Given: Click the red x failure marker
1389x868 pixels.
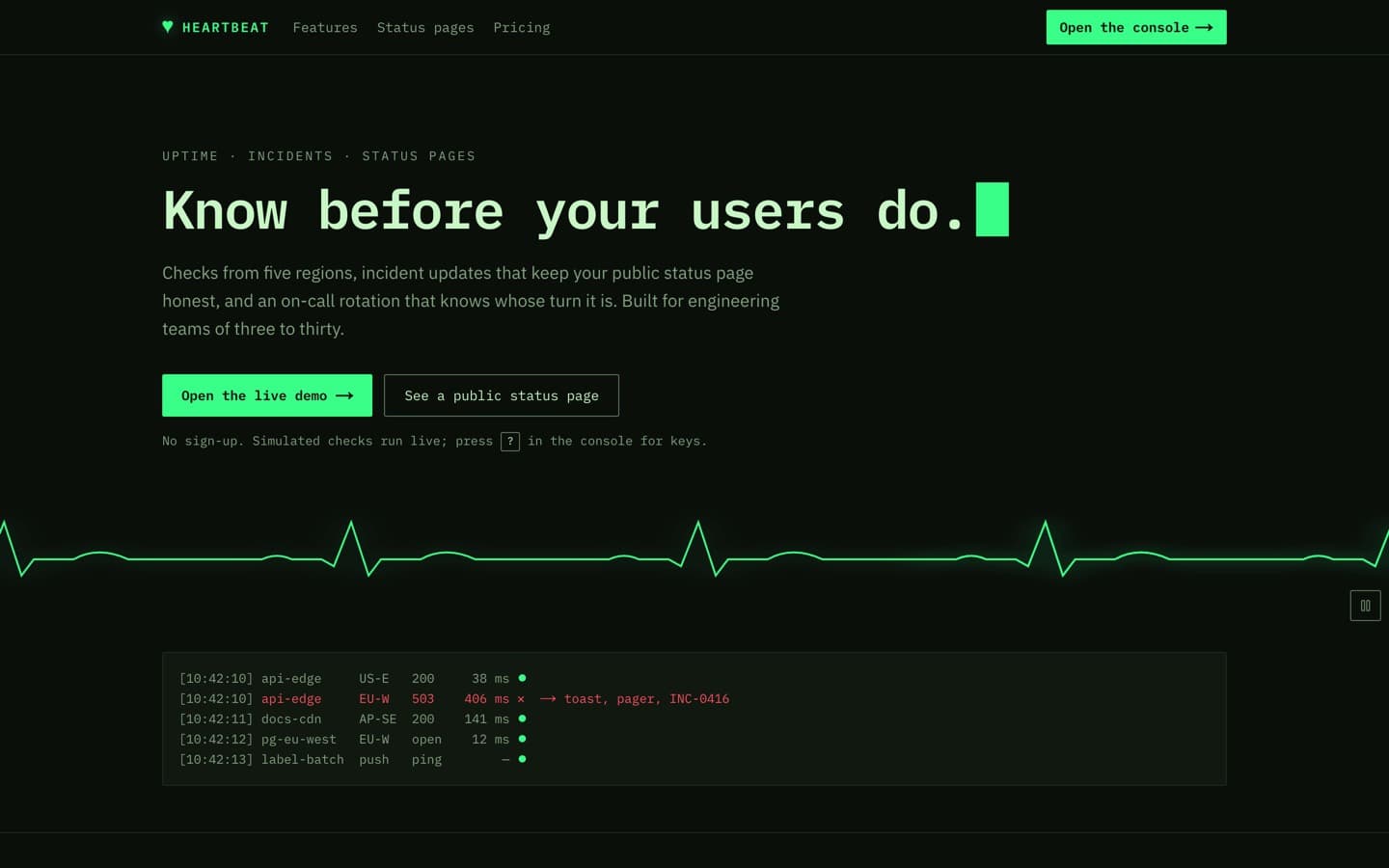Looking at the screenshot, I should coord(521,699).
